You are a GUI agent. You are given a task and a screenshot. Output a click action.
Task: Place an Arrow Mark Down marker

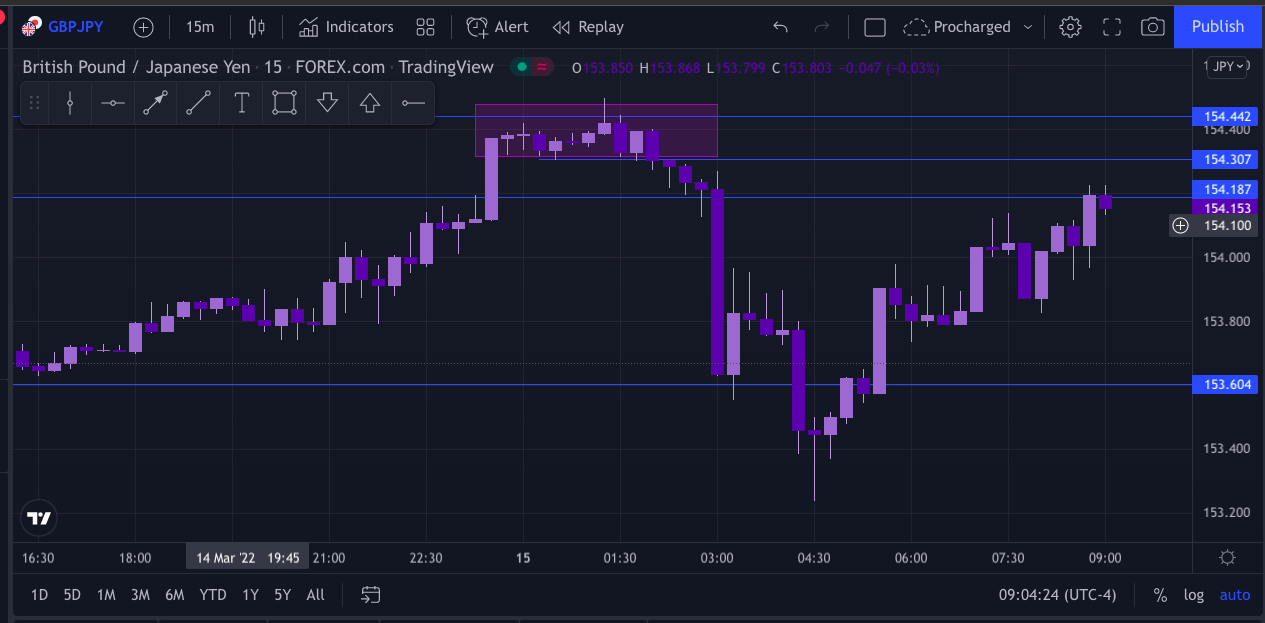coord(327,102)
